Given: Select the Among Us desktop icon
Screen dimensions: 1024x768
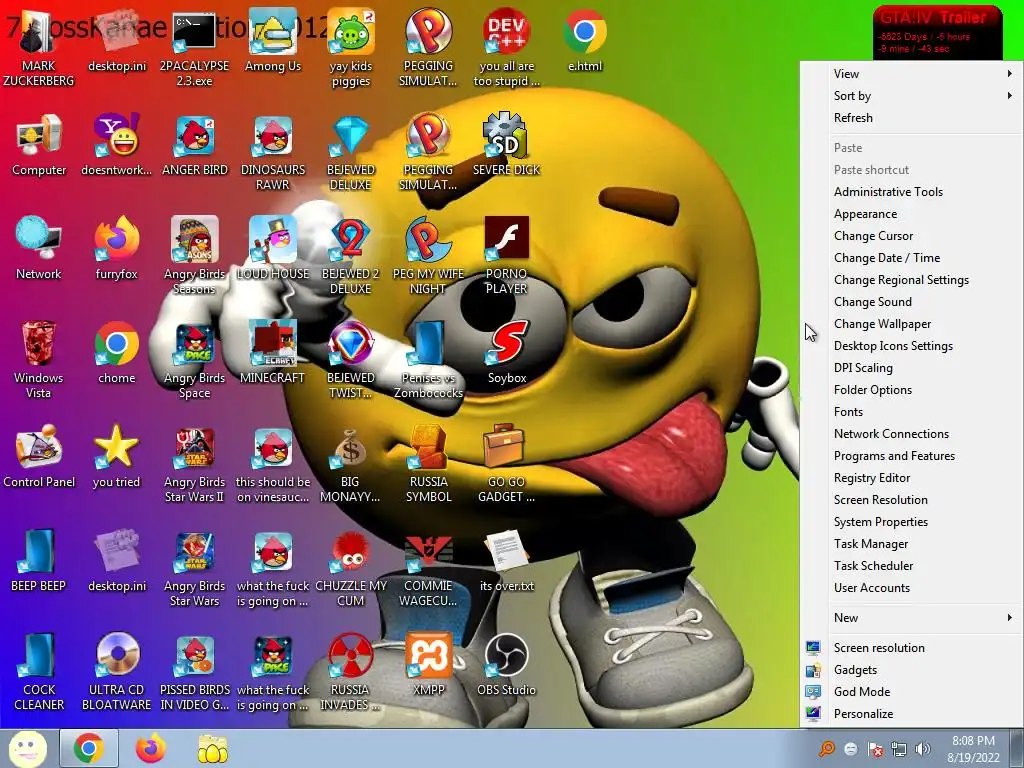Looking at the screenshot, I should pos(273,41).
